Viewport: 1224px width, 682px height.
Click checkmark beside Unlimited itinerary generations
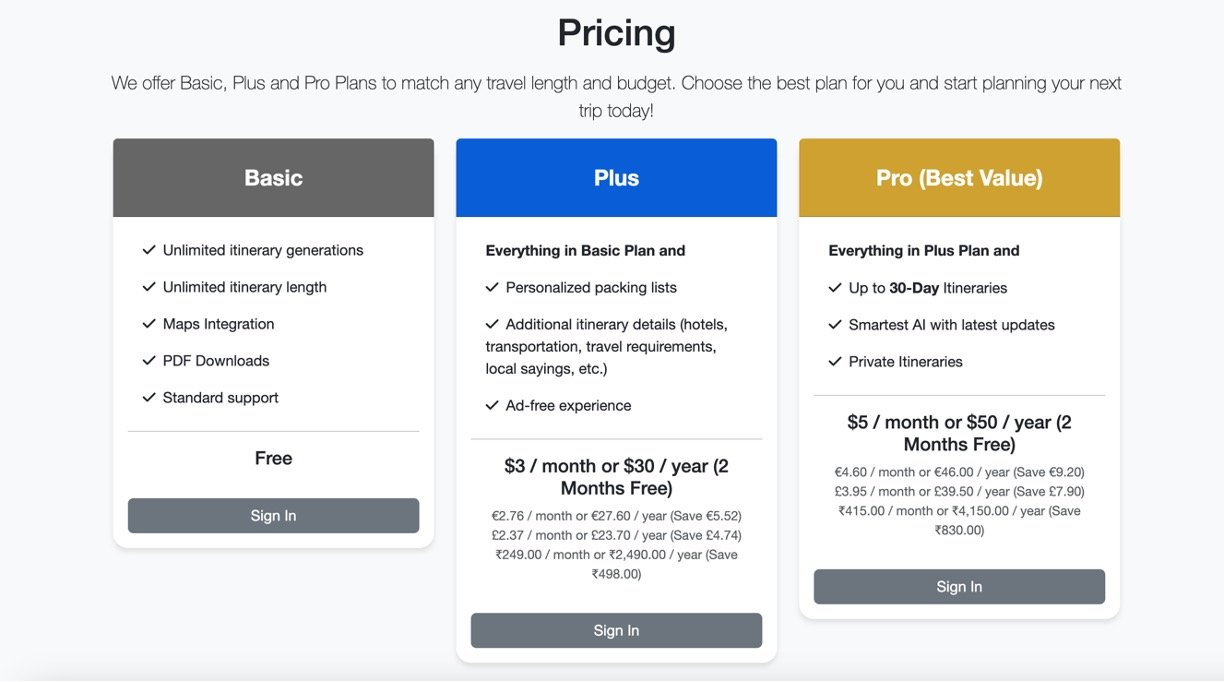point(149,250)
